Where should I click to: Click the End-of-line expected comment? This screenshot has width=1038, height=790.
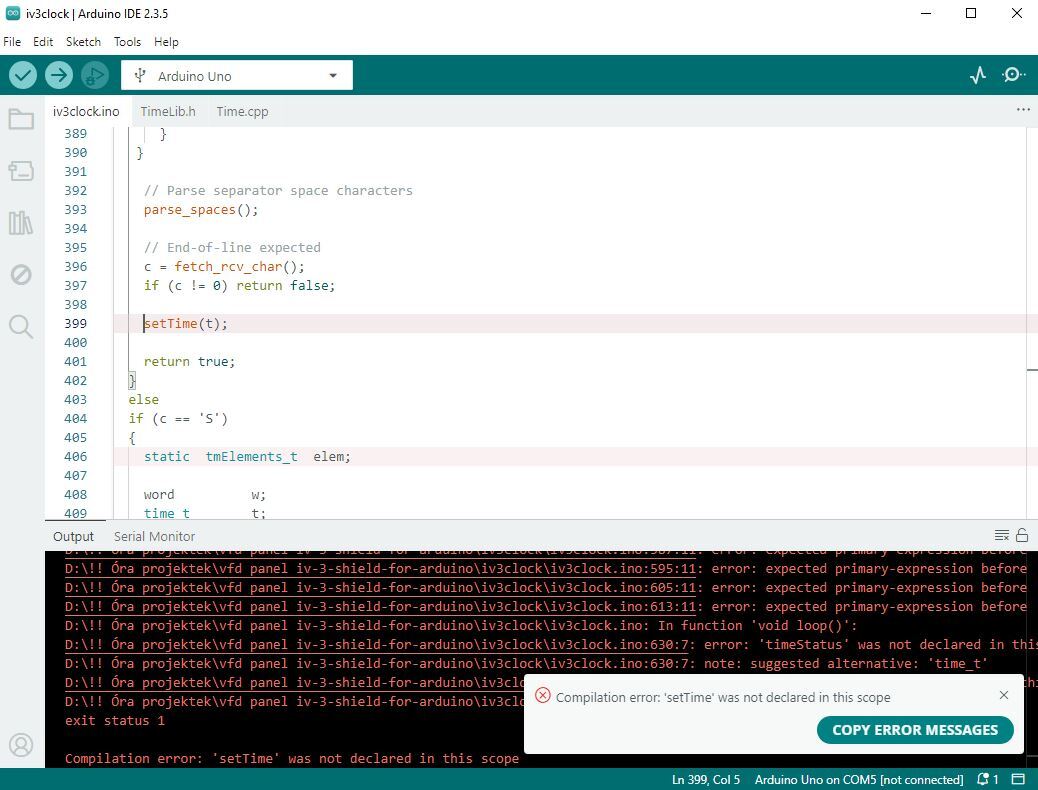(x=232, y=248)
